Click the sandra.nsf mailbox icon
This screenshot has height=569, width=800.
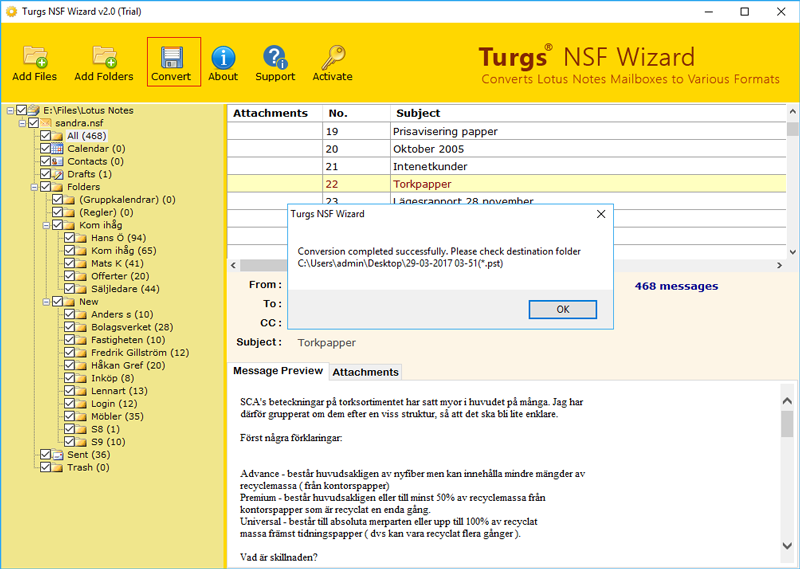click(x=46, y=123)
